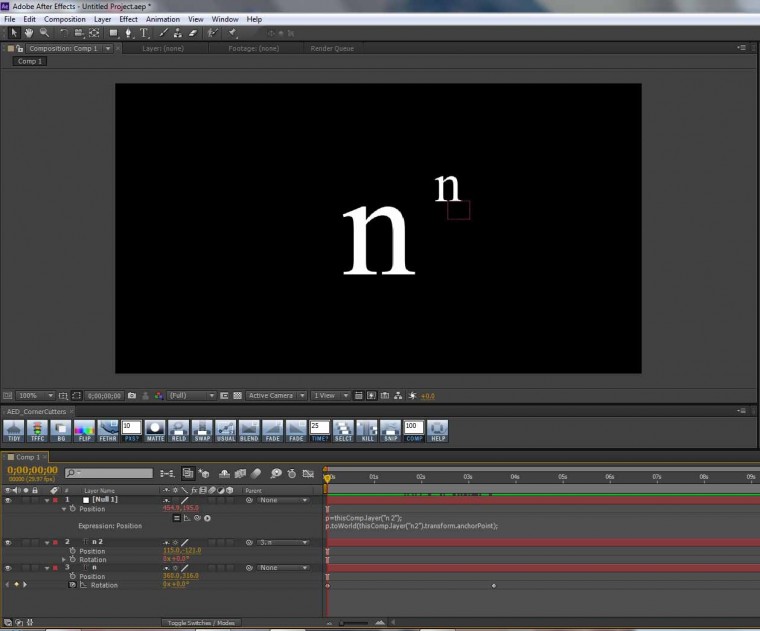Viewport: 760px width, 631px height.
Task: Switch to the Render Queue tab
Action: click(x=330, y=48)
